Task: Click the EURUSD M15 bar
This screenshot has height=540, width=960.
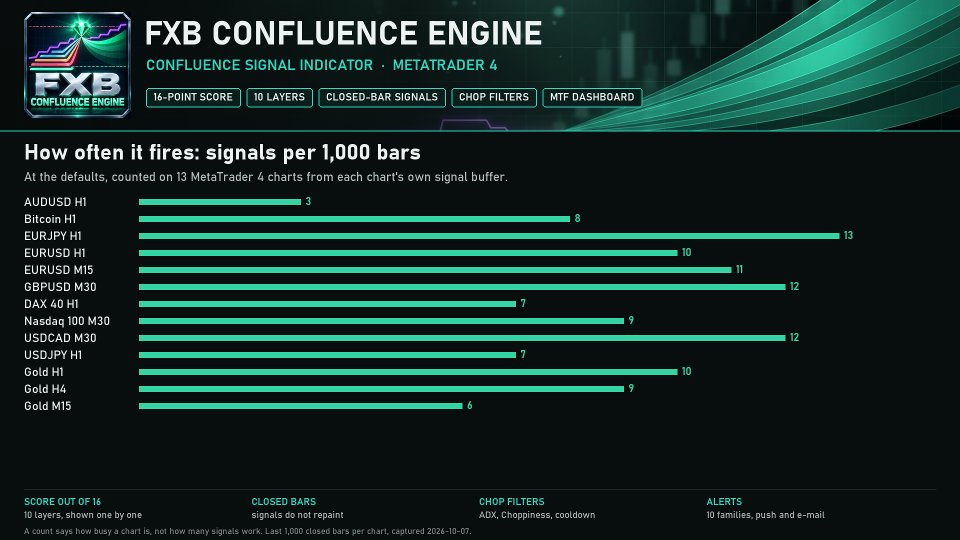Action: tap(435, 270)
